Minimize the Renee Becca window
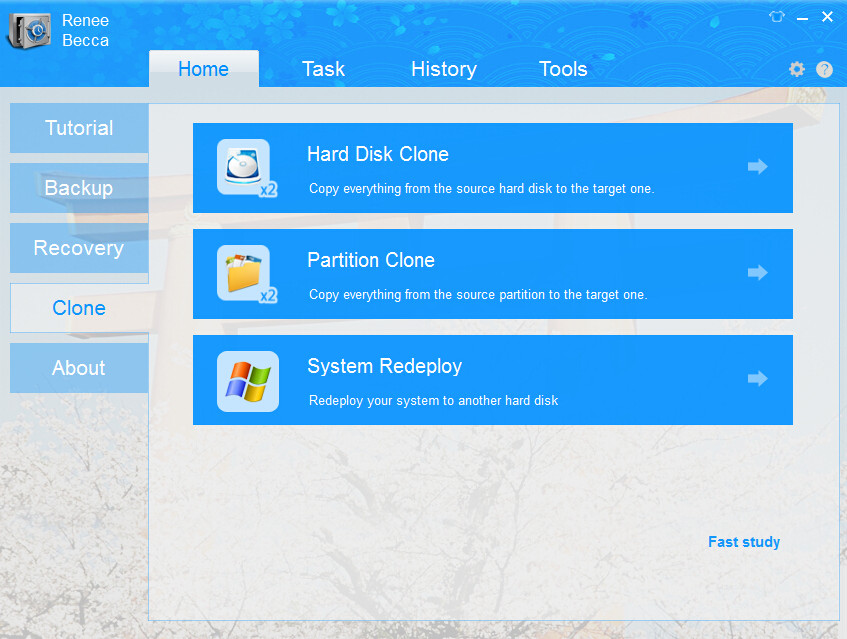The height and width of the screenshot is (639, 847). (x=803, y=18)
